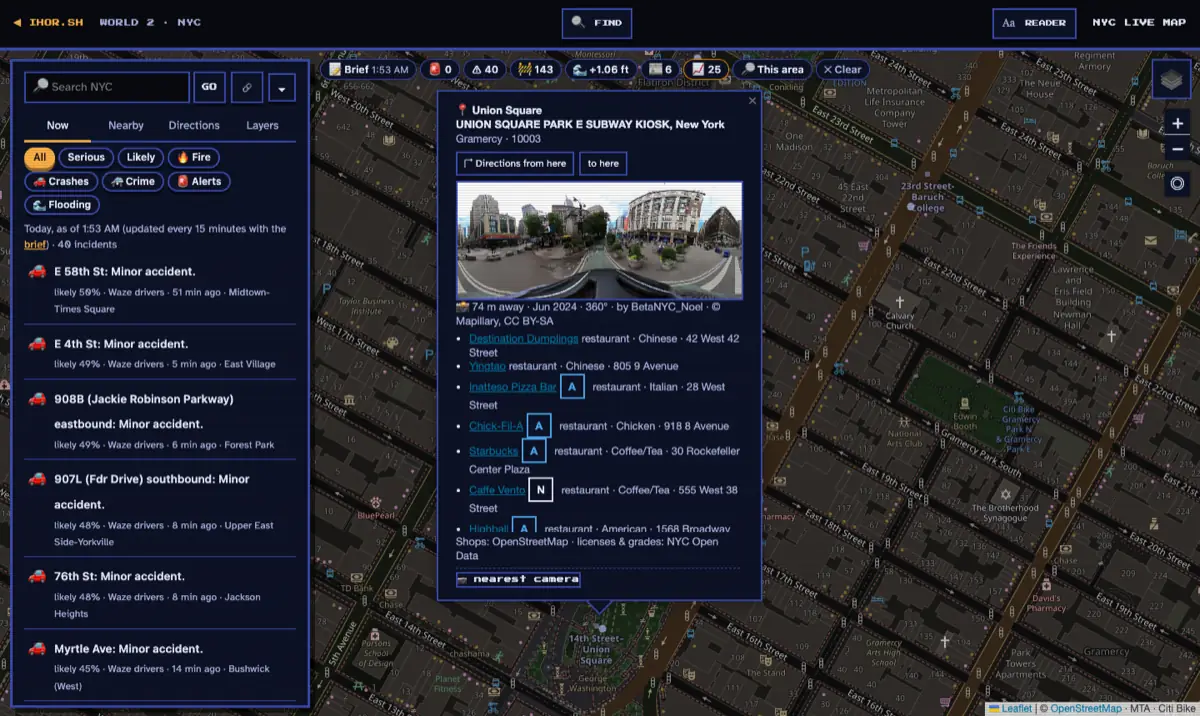Viewport: 1200px width, 716px height.
Task: Select the All incident filter
Action: (39, 157)
